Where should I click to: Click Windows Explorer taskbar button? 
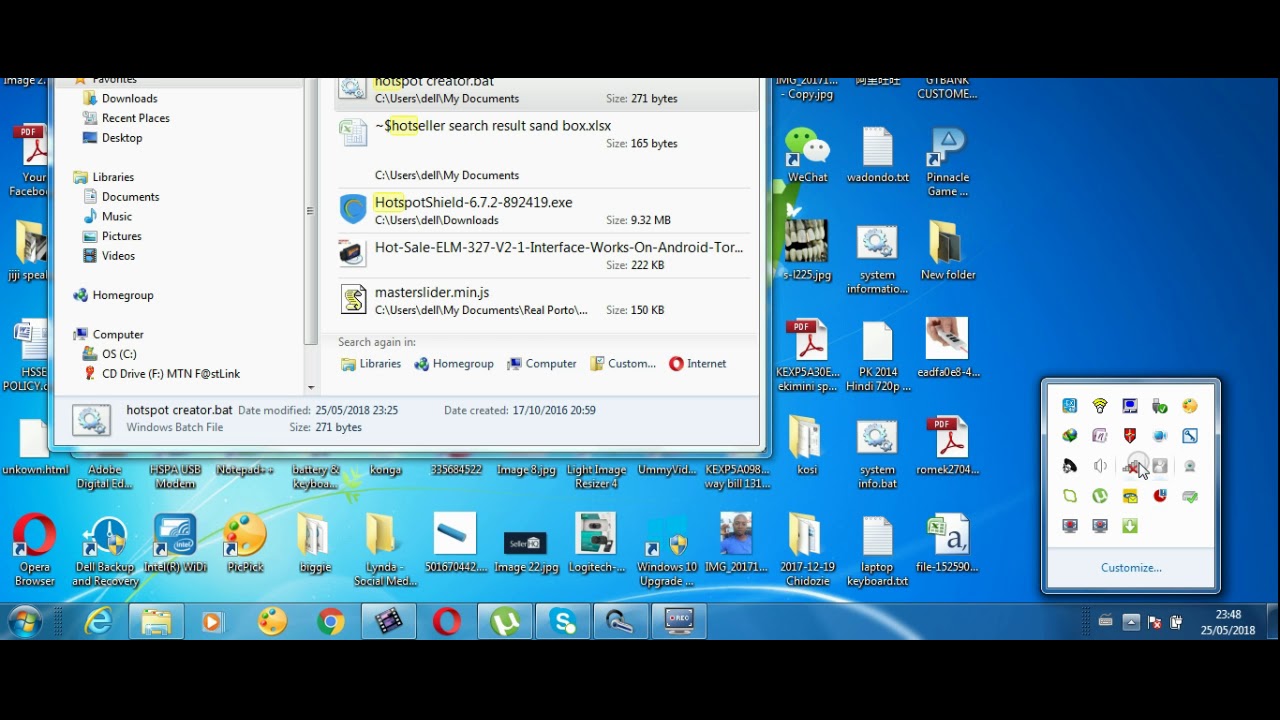tap(156, 622)
